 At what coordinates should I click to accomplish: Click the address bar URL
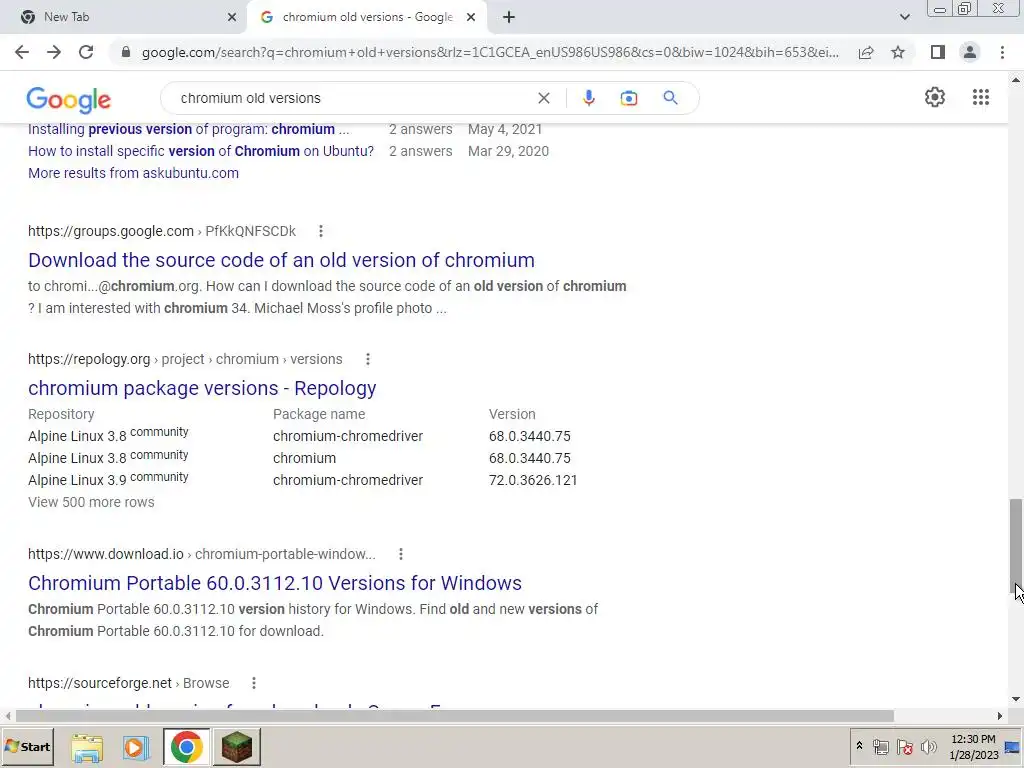490,52
